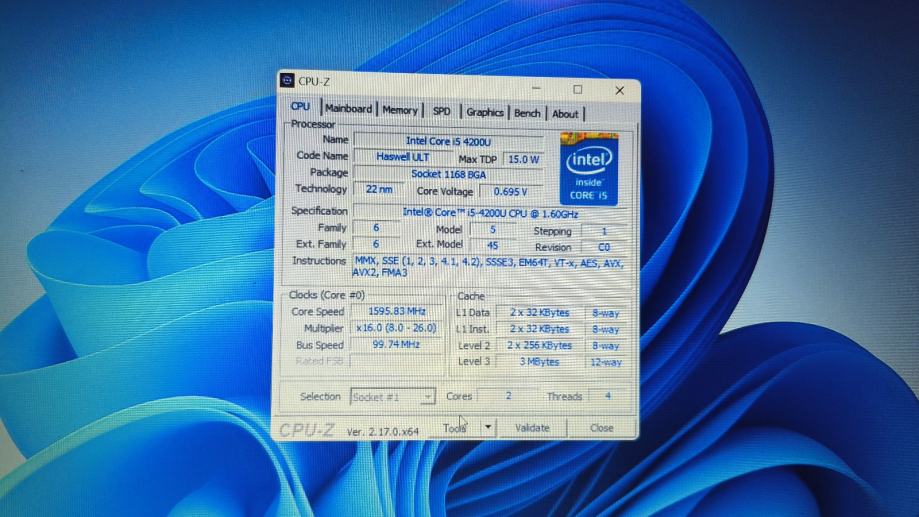The width and height of the screenshot is (919, 517).
Task: Click the Intel Core i5 logo
Action: click(589, 169)
